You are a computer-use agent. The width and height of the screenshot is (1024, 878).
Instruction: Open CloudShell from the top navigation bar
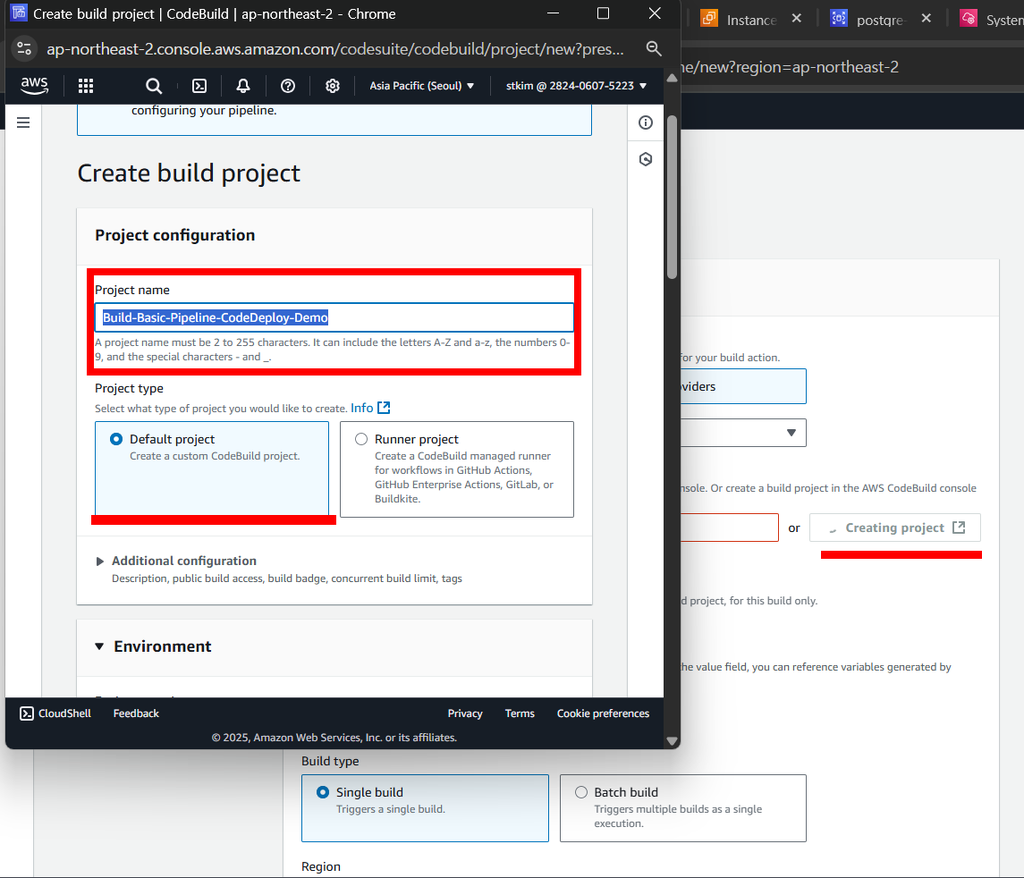coord(54,713)
